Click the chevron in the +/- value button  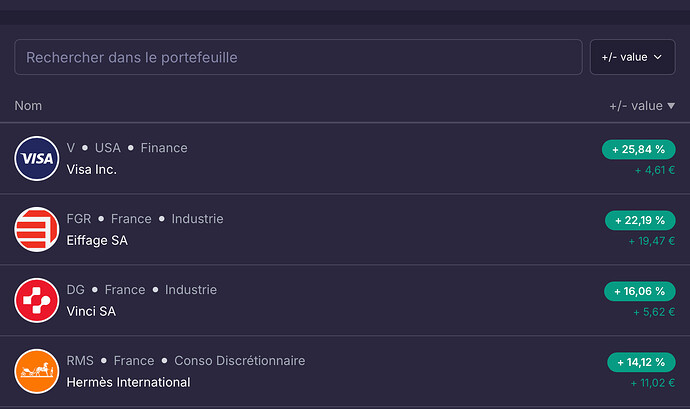pyautogui.click(x=657, y=57)
